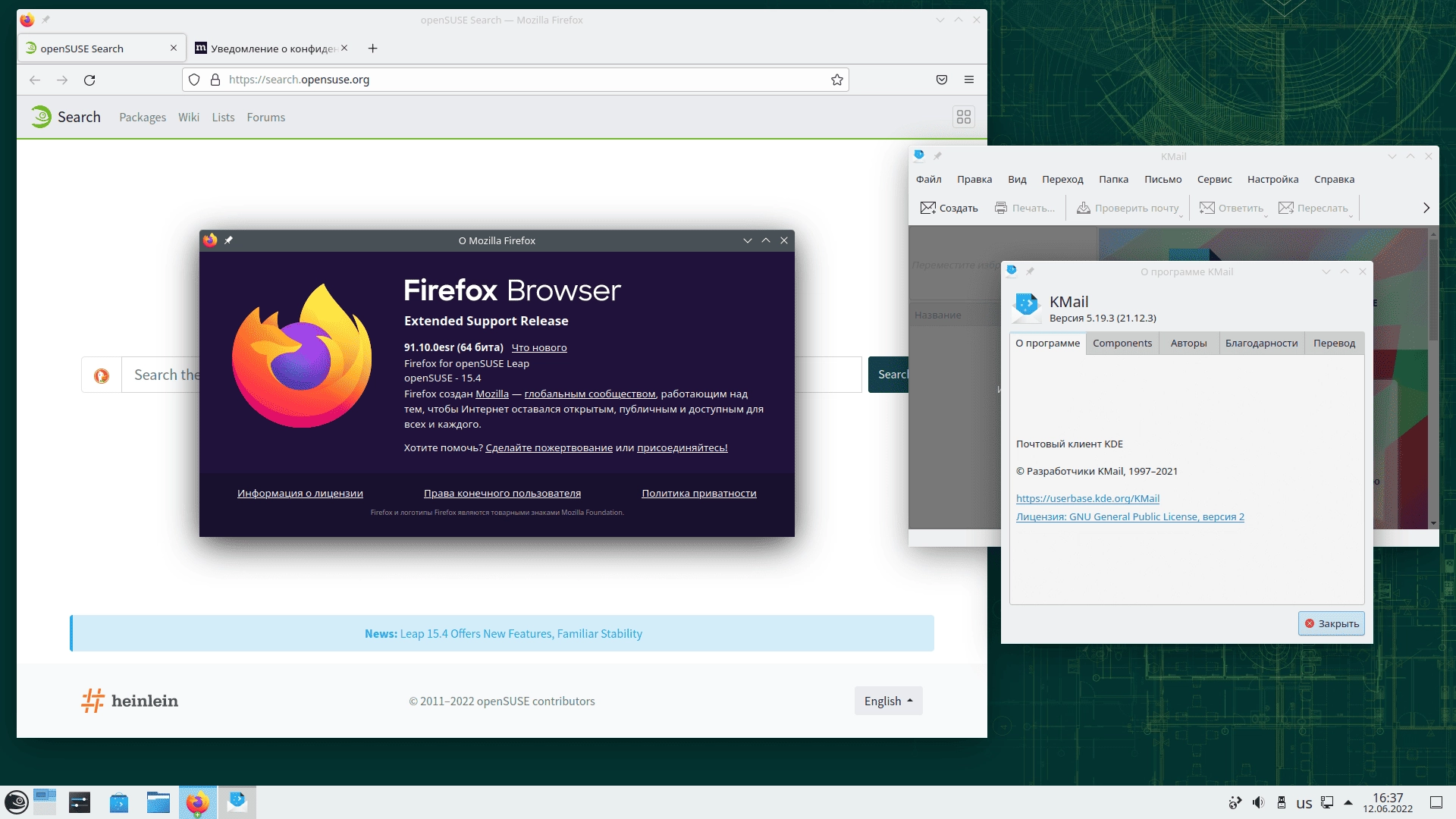Click the Mozilla link in about text

click(491, 394)
